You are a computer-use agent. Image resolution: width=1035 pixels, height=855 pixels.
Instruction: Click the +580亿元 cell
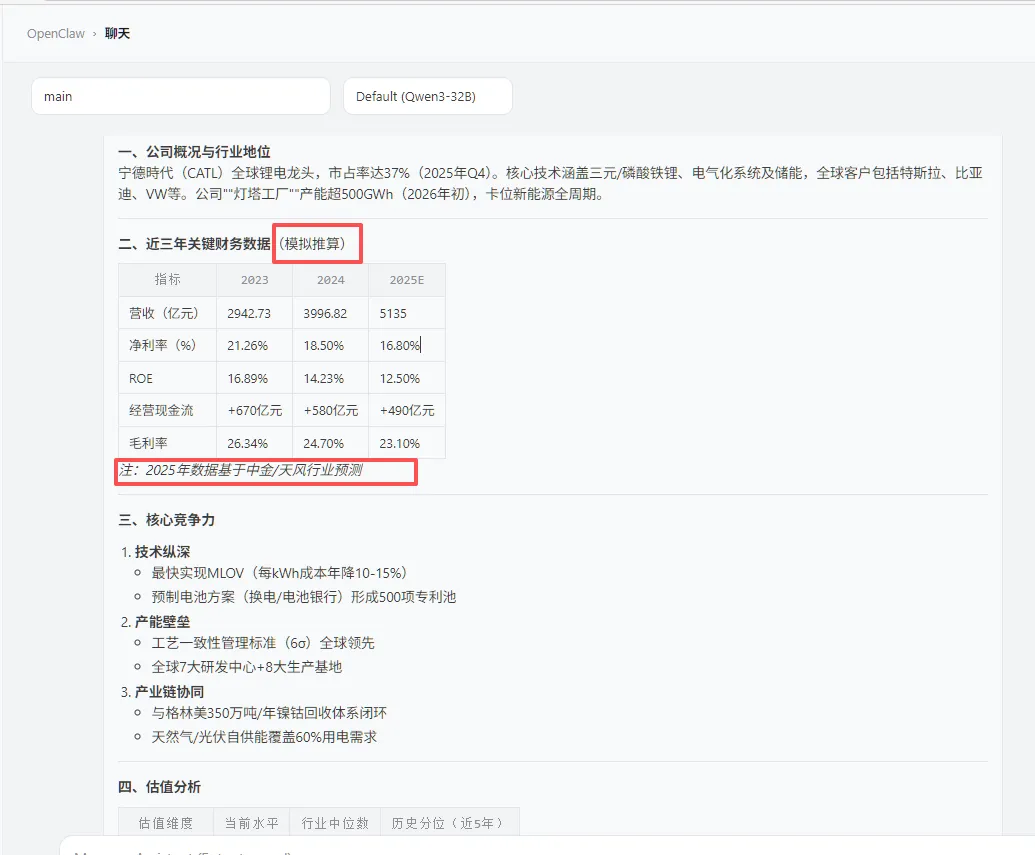[330, 411]
